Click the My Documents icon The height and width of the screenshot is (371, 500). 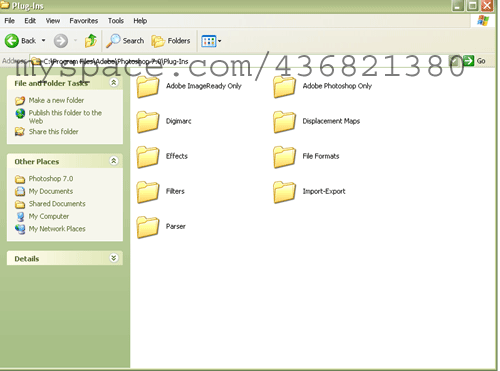pos(20,191)
